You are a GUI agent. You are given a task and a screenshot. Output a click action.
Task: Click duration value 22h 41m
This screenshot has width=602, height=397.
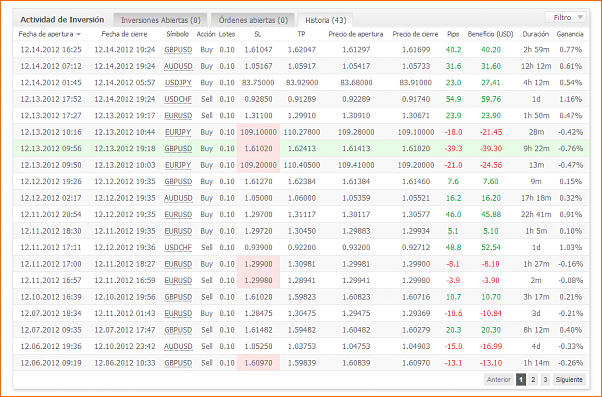tap(536, 215)
